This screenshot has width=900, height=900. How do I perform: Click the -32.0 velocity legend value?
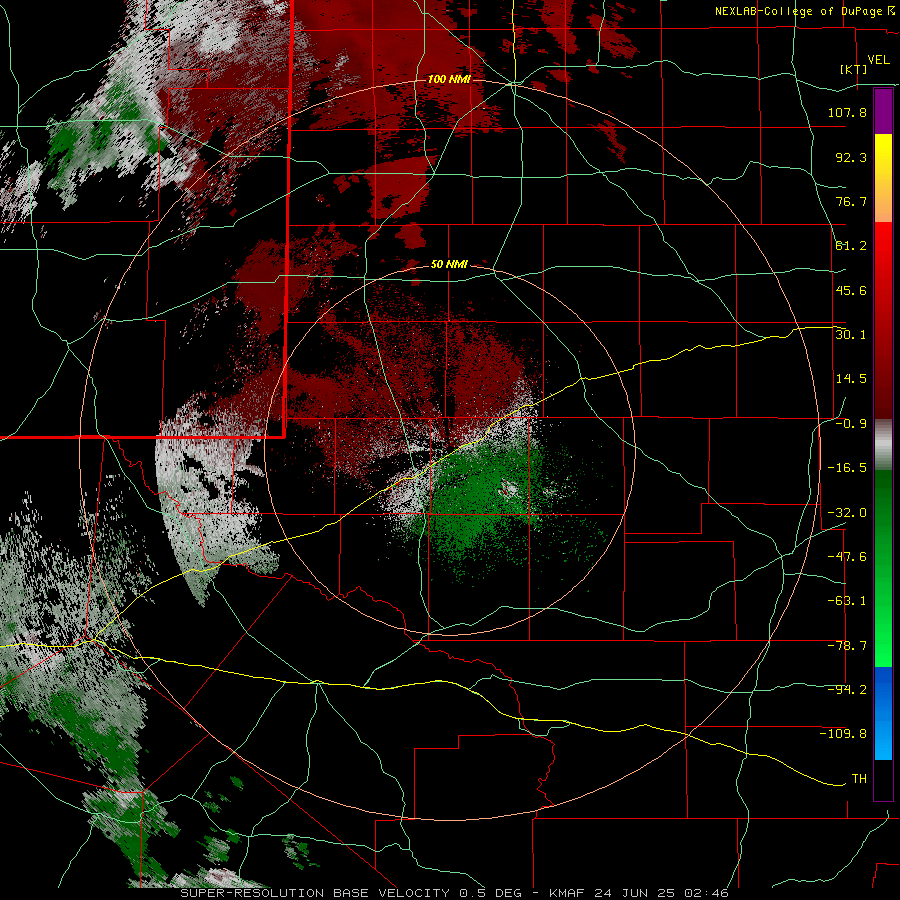point(847,513)
